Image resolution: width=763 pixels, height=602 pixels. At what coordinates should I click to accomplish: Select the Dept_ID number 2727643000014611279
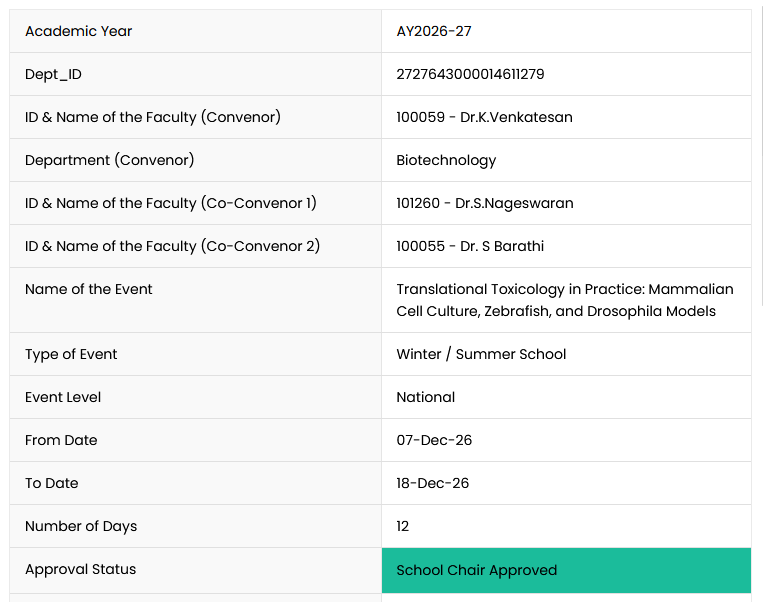coord(470,74)
